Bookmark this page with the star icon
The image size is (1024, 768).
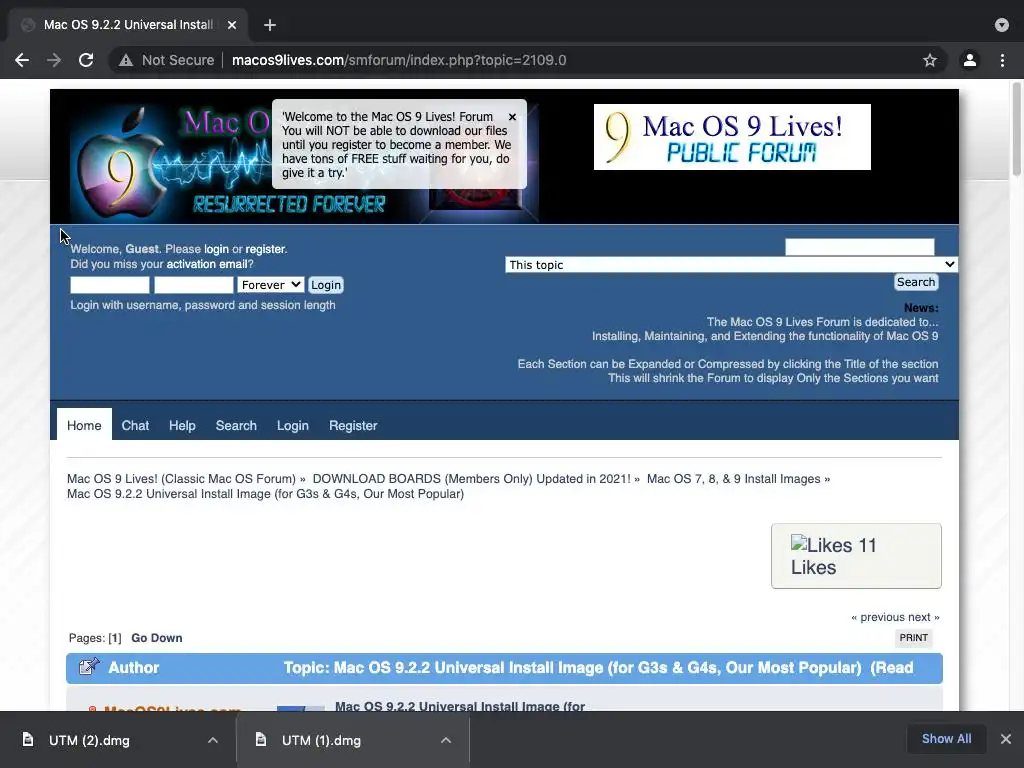point(930,60)
